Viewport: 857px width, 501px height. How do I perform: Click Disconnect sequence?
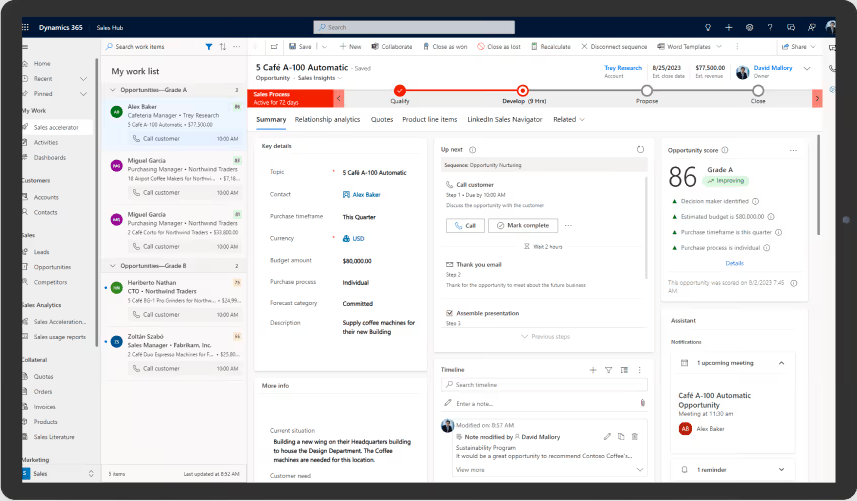(614, 47)
